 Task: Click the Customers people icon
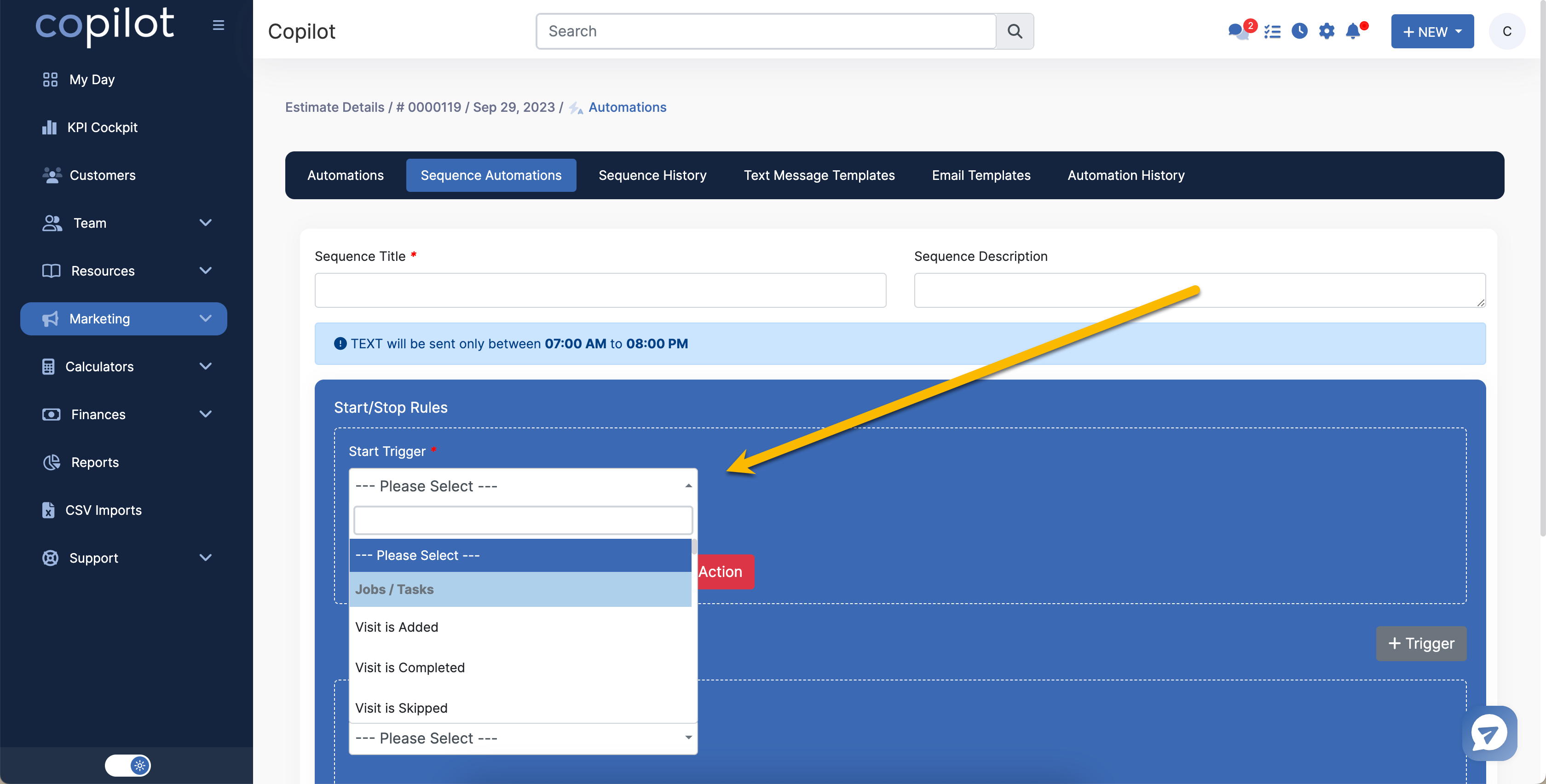click(52, 175)
